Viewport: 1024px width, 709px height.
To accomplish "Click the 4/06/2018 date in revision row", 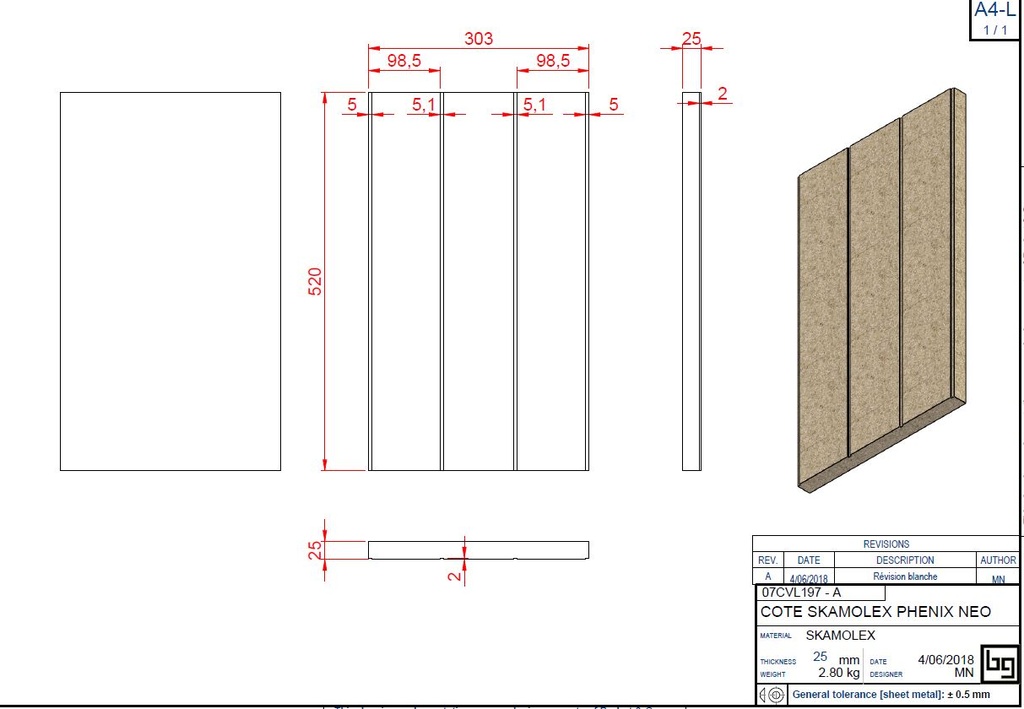I will coord(808,578).
